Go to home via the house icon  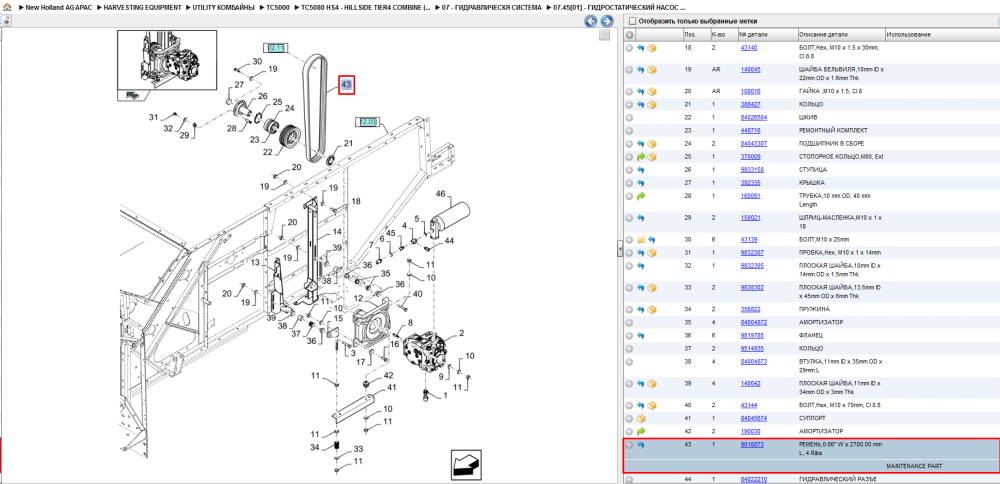(x=7, y=7)
